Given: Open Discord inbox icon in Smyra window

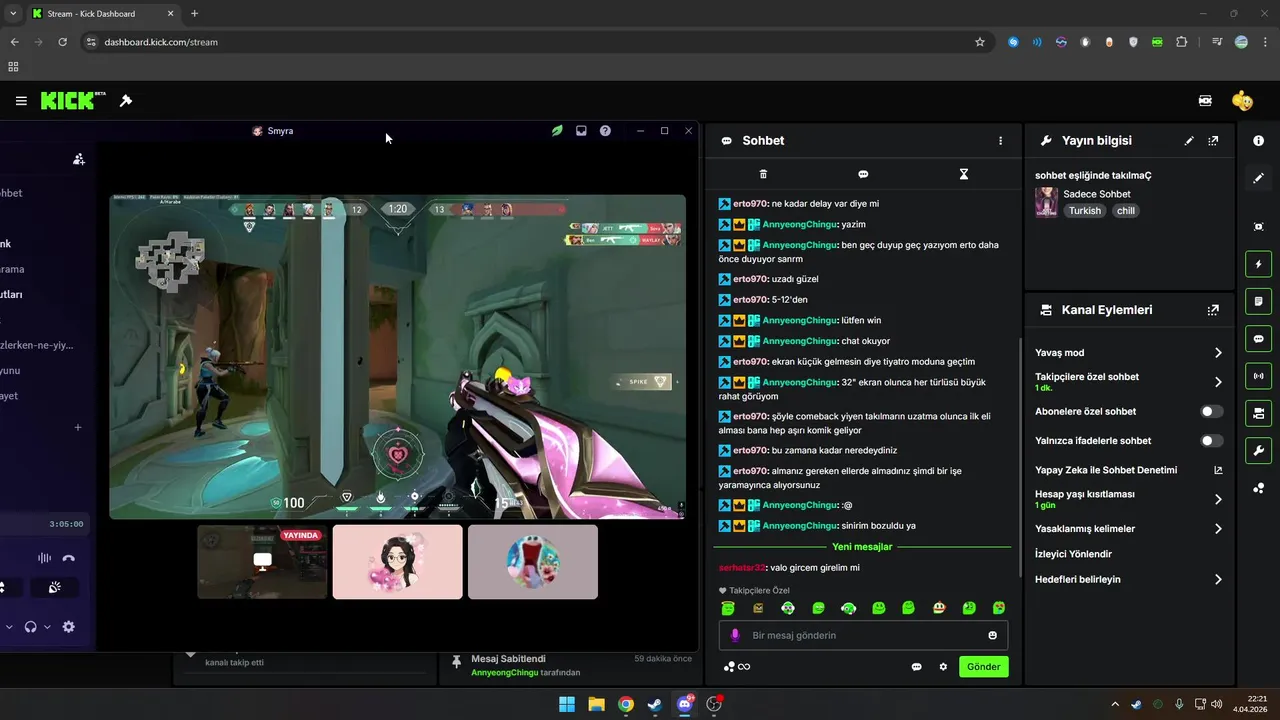Looking at the screenshot, I should pyautogui.click(x=581, y=131).
